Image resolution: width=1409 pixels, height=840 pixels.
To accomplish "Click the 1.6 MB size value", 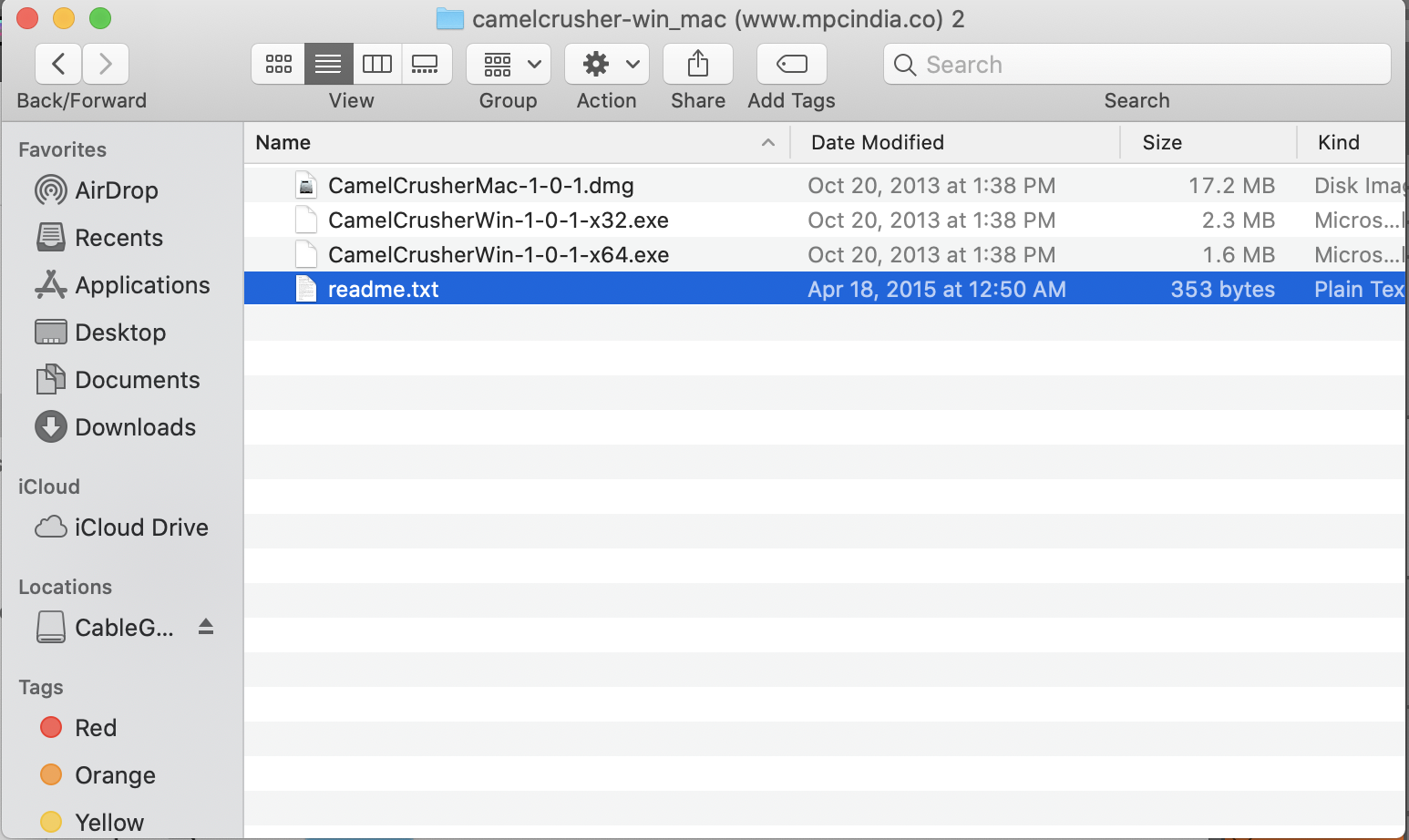I will (1238, 255).
